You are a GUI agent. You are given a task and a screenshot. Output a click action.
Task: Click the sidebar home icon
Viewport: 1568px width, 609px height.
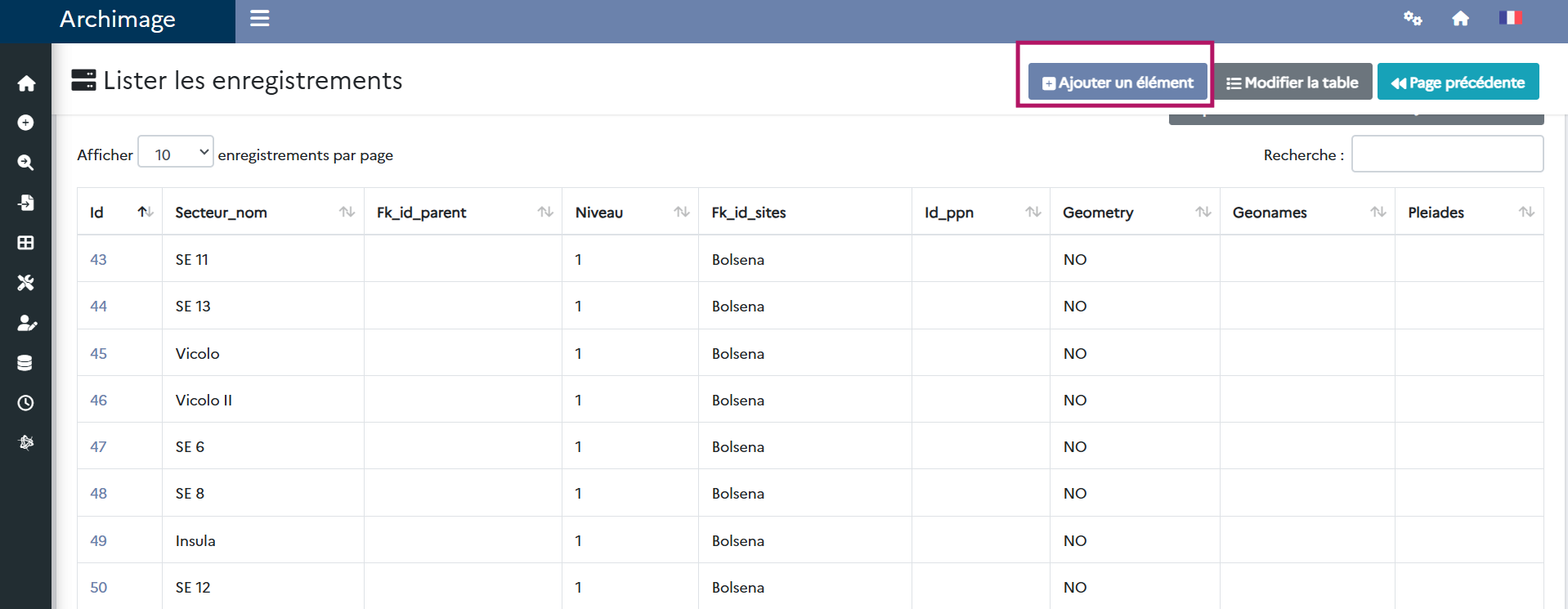[26, 83]
